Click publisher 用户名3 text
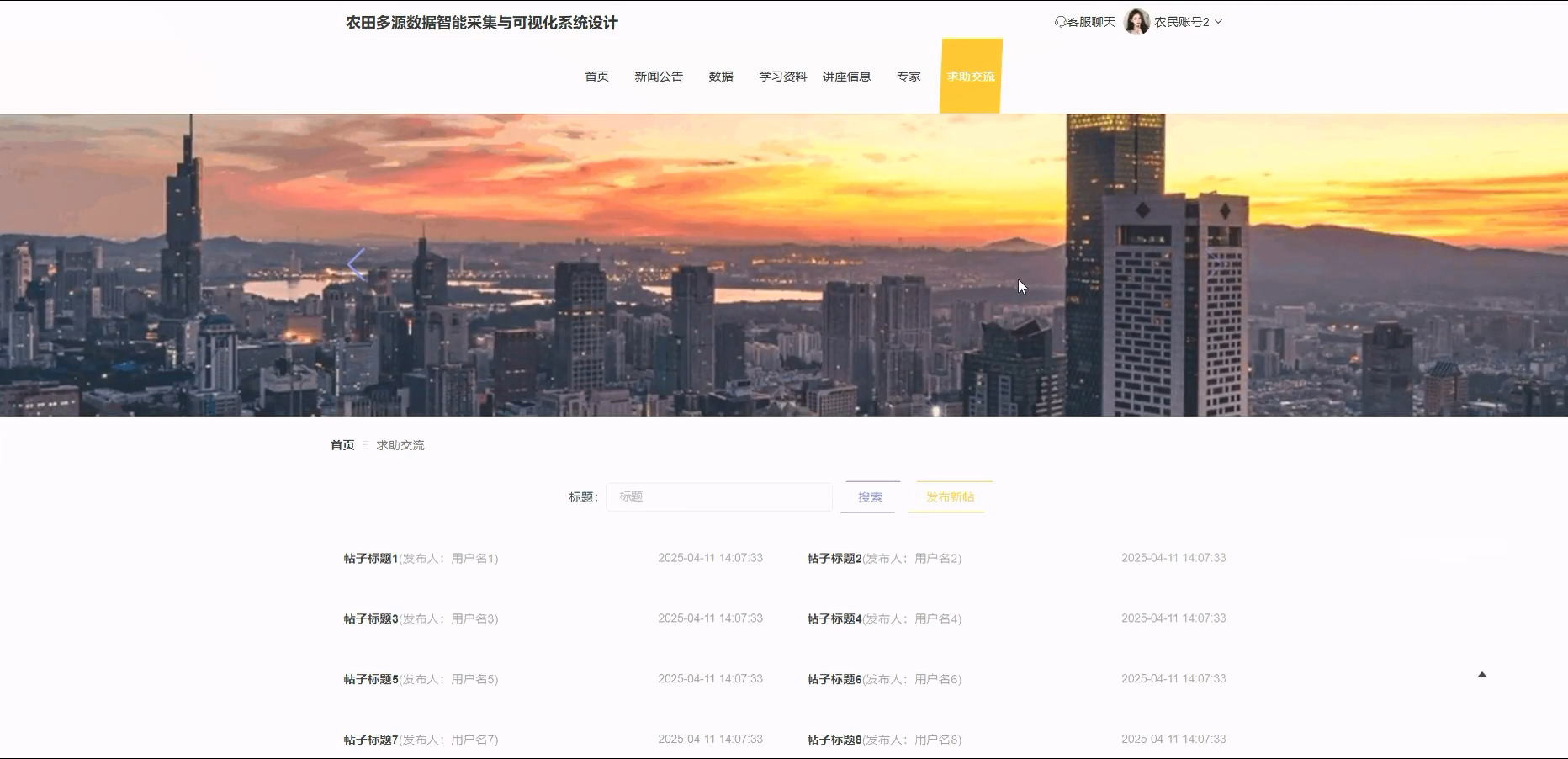This screenshot has height=759, width=1568. (x=473, y=618)
